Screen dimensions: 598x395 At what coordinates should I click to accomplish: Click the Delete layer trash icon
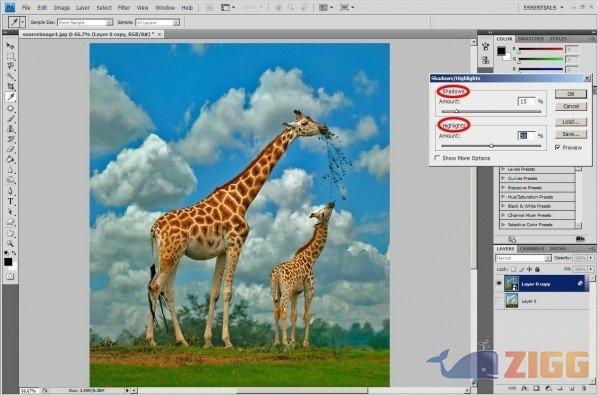(584, 388)
